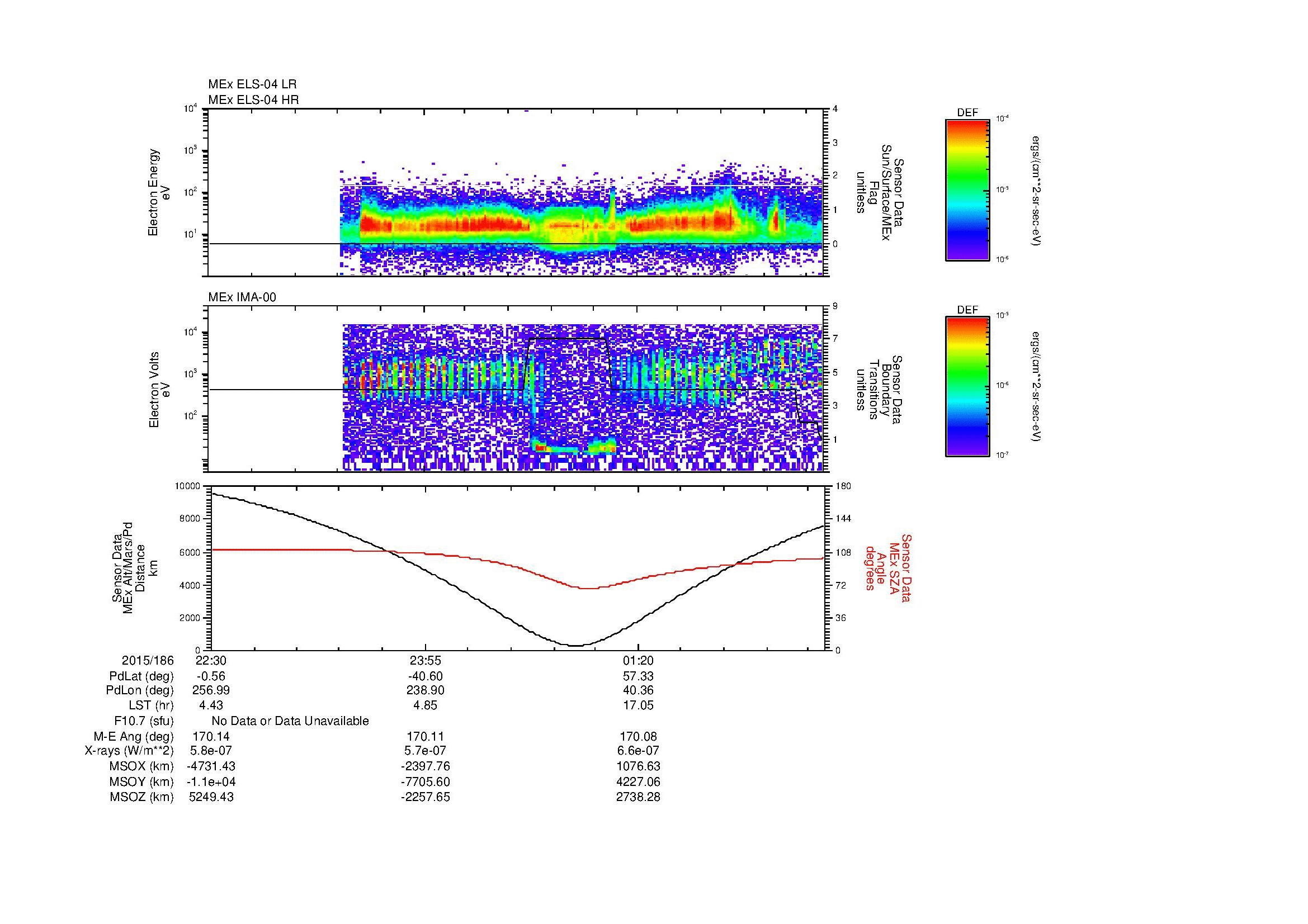Click the MSOX value '1076.63'
Screen dimensions: 1308x924
pyautogui.click(x=639, y=766)
